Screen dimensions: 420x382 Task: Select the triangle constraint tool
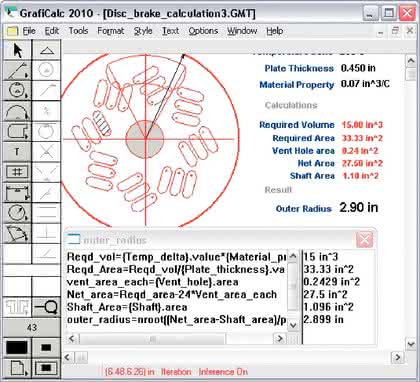(47, 51)
